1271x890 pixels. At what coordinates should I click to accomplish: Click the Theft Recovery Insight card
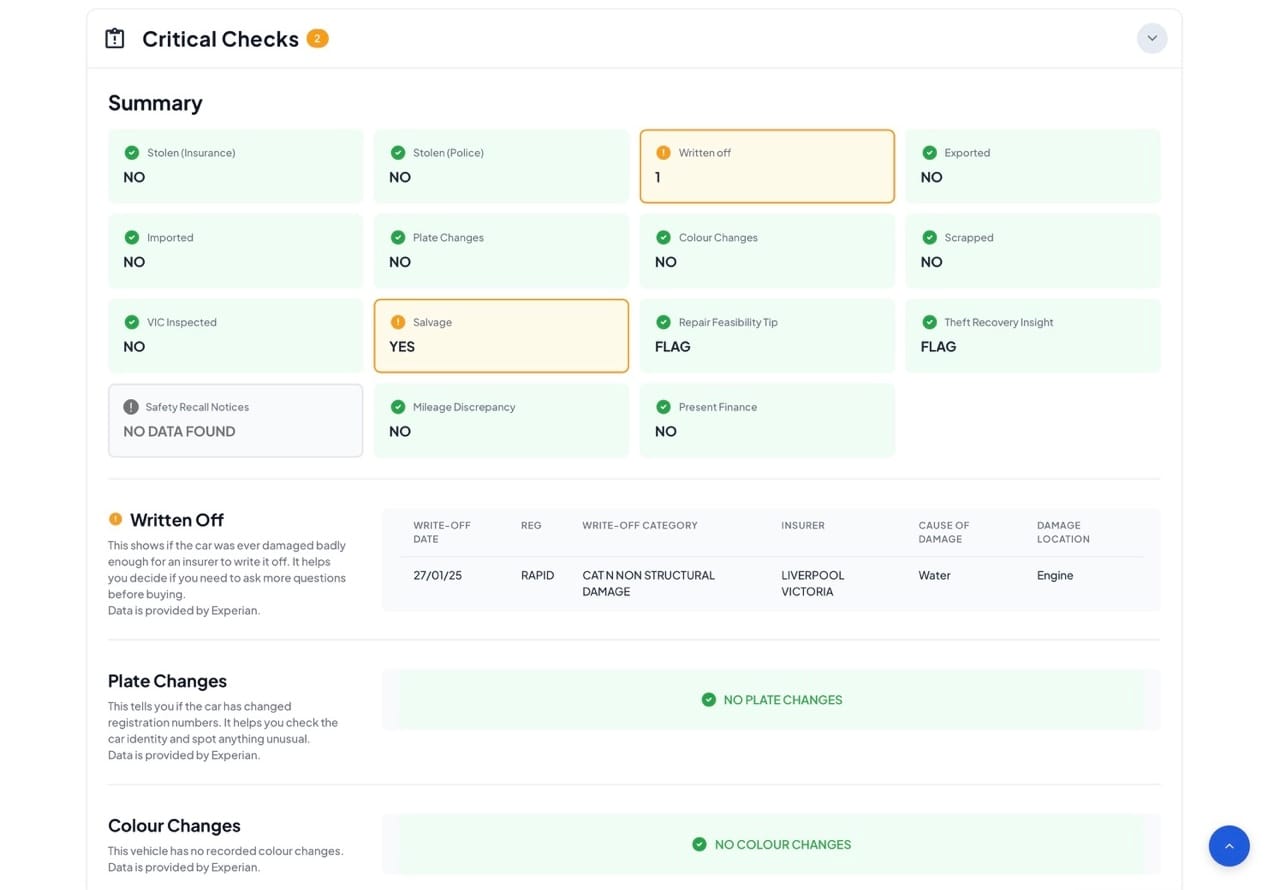(x=1032, y=336)
